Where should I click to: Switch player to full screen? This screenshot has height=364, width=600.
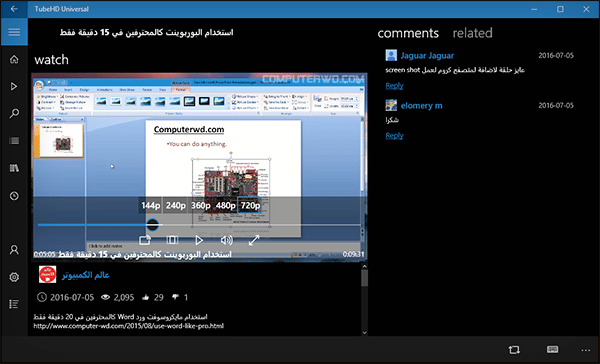click(254, 240)
